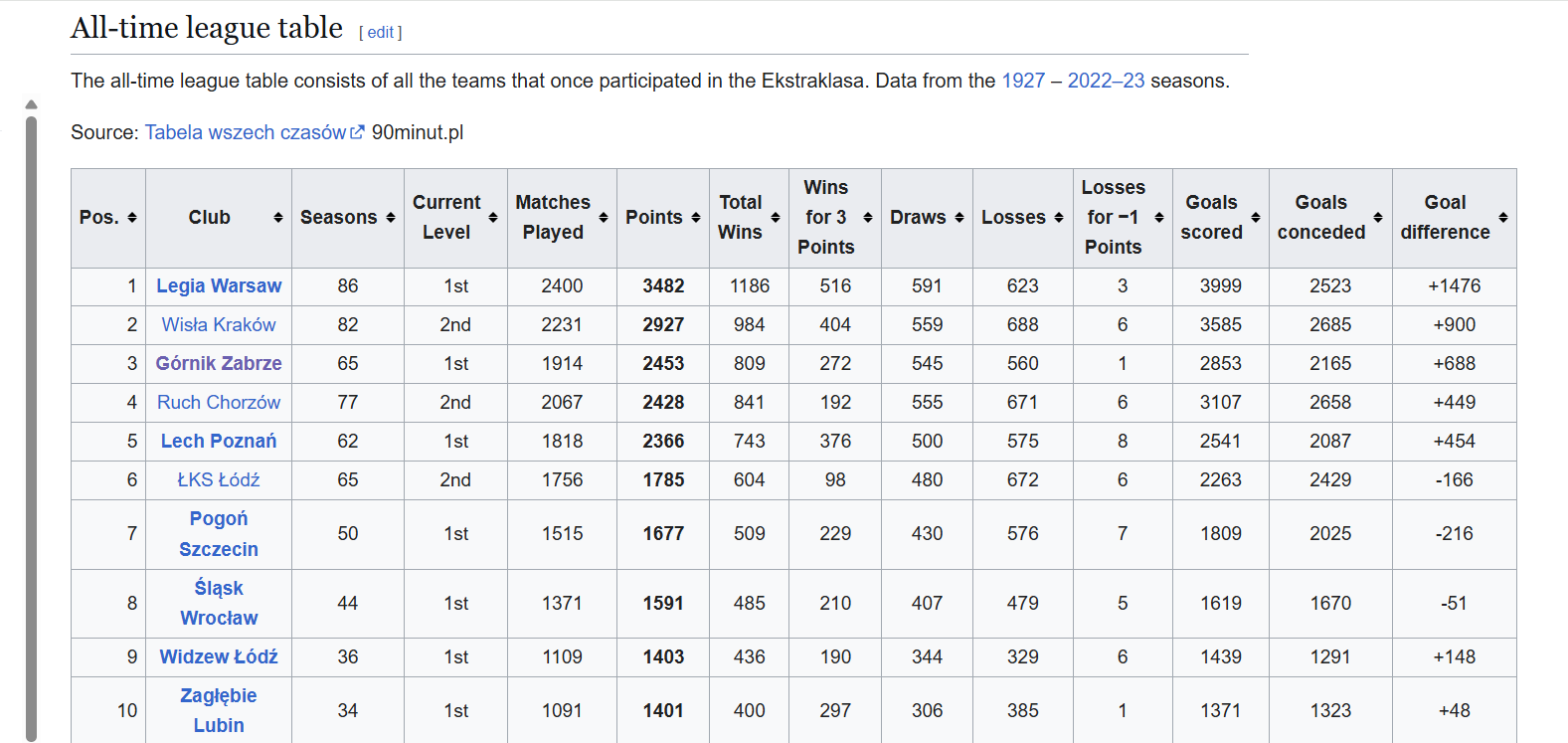Screen dimensions: 1568x743
Task: Open the Lech Poznań club page
Action: coord(219,442)
